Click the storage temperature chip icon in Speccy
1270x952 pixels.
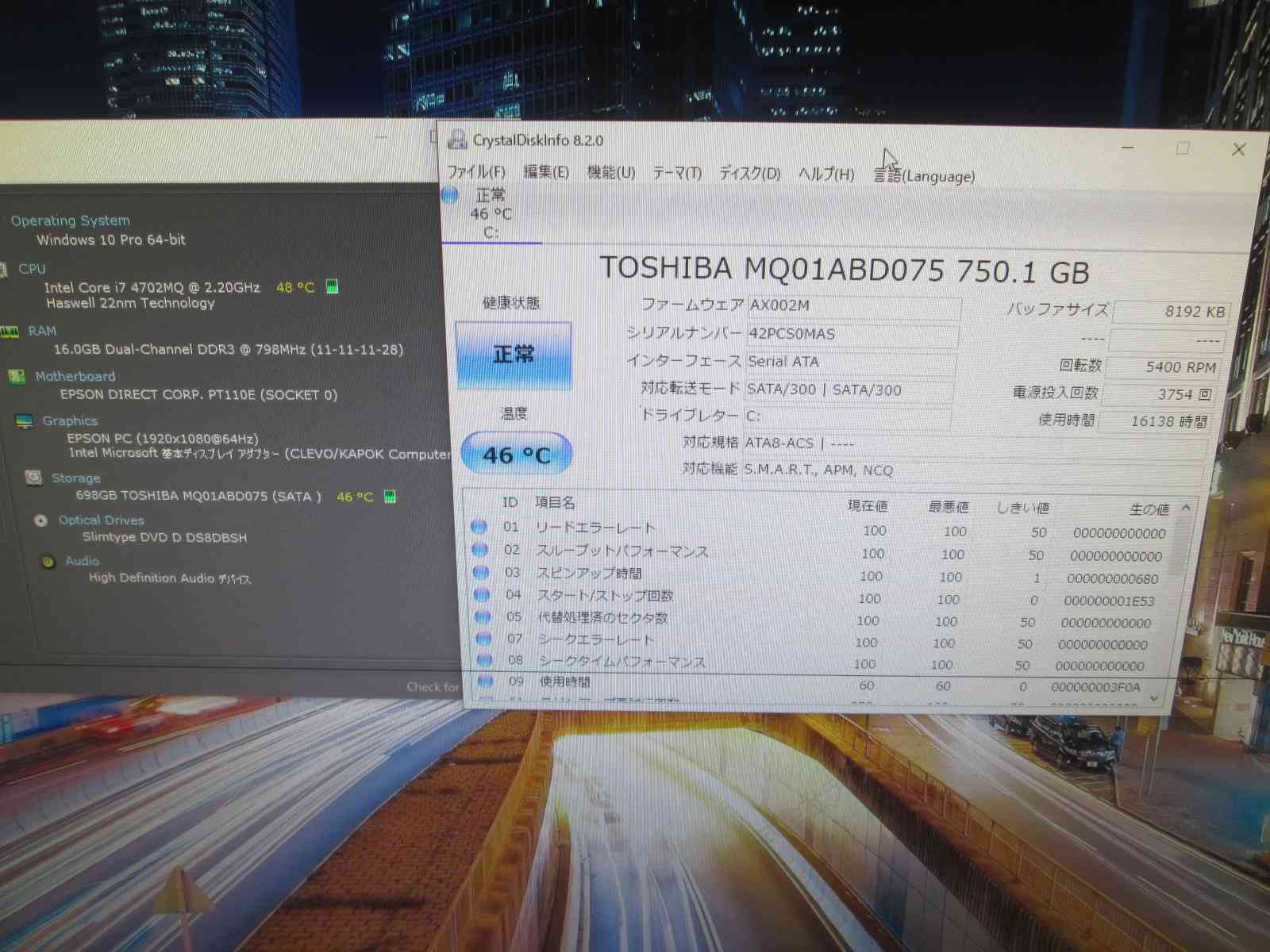point(390,497)
